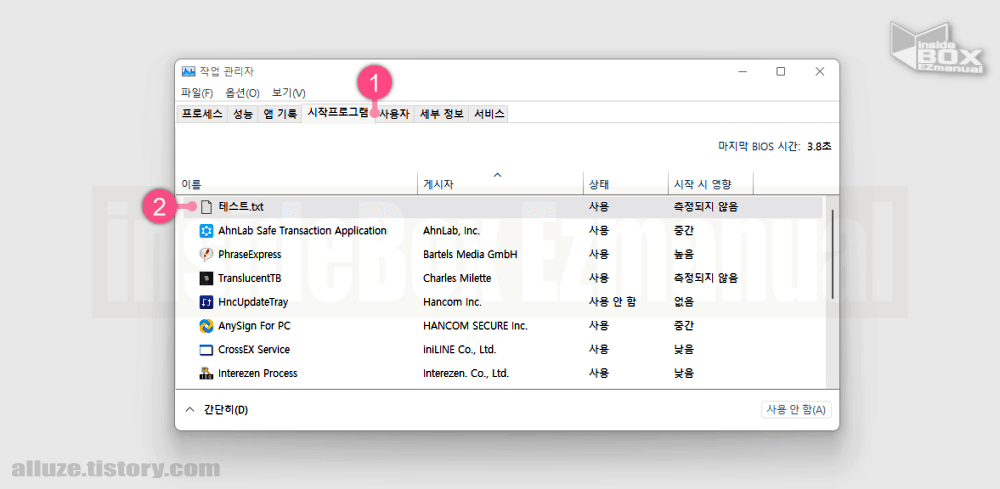Image resolution: width=1000 pixels, height=489 pixels.
Task: Click HncUpdateTray startup impact 없음
Action: 684,302
